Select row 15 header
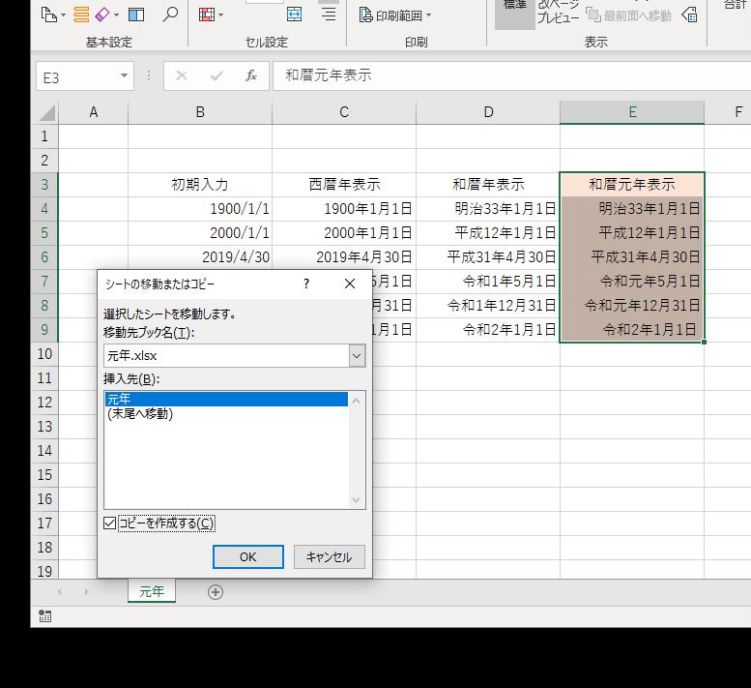 click(45, 475)
